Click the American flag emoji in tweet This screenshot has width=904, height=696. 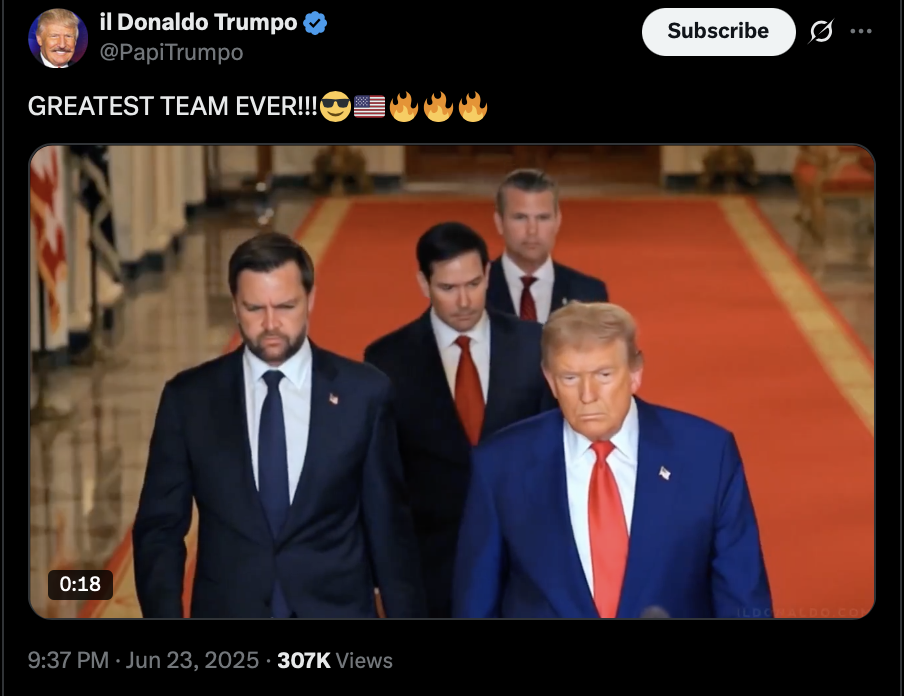pos(369,107)
